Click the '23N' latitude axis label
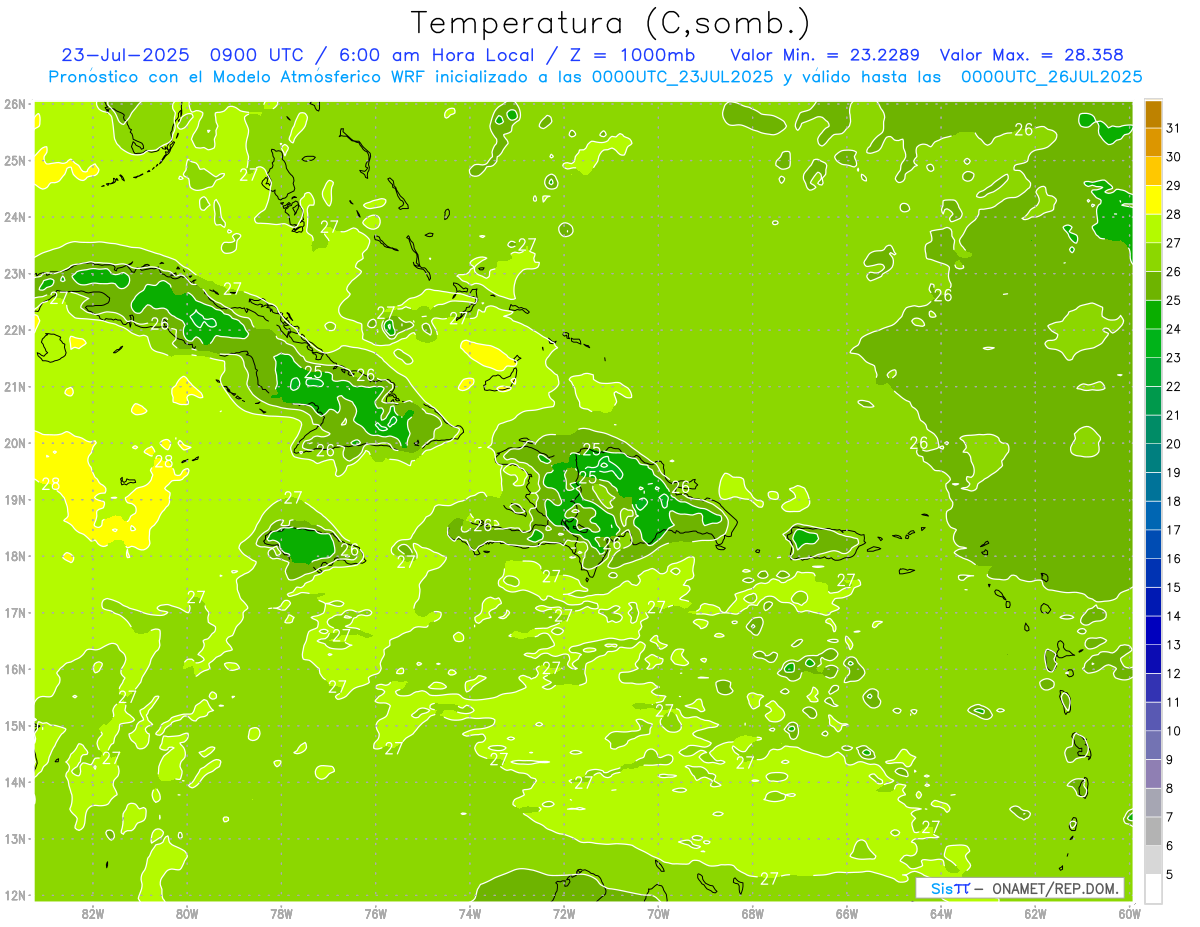1200x927 pixels. point(14,273)
